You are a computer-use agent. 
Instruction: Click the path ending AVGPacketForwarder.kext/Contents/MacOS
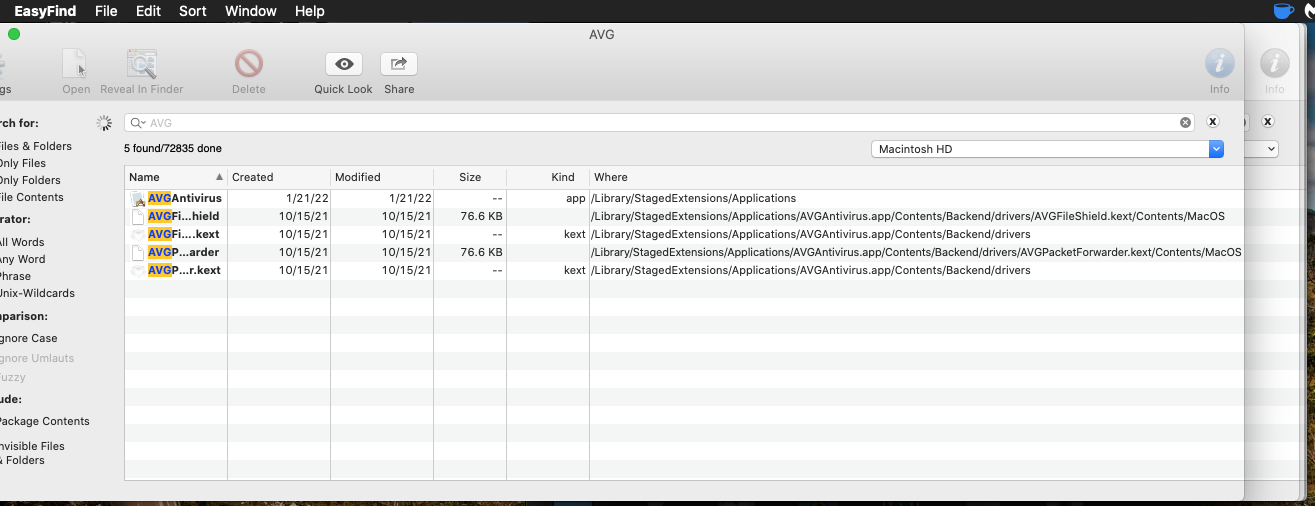[916, 252]
